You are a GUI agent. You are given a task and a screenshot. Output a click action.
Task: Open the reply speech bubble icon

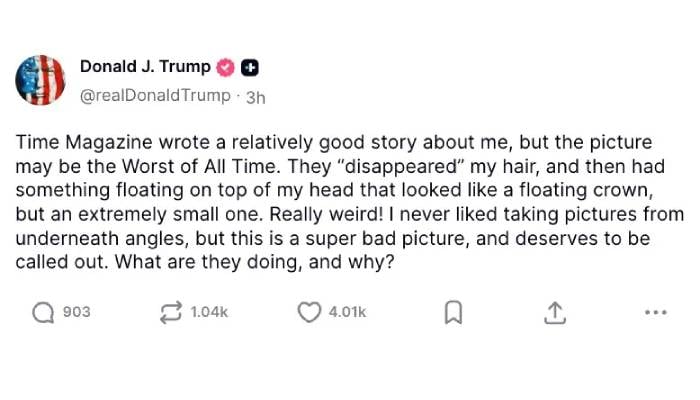43,313
